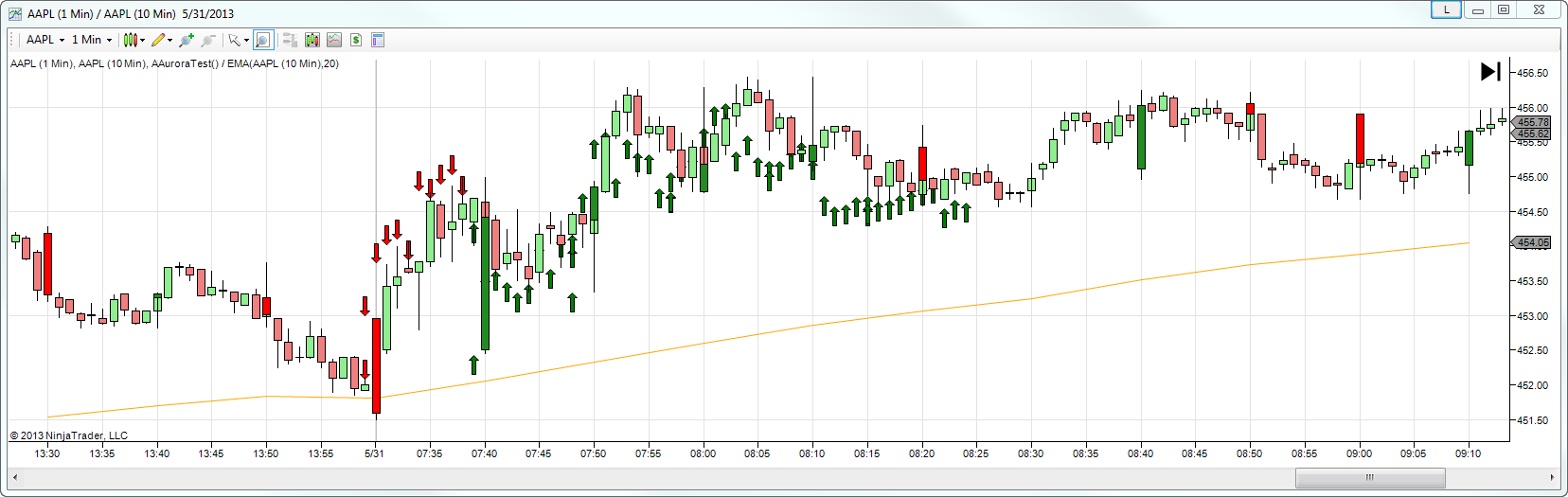Click the © 2013 NinjaTrader, LLC text
1568x497 pixels.
coord(69,435)
